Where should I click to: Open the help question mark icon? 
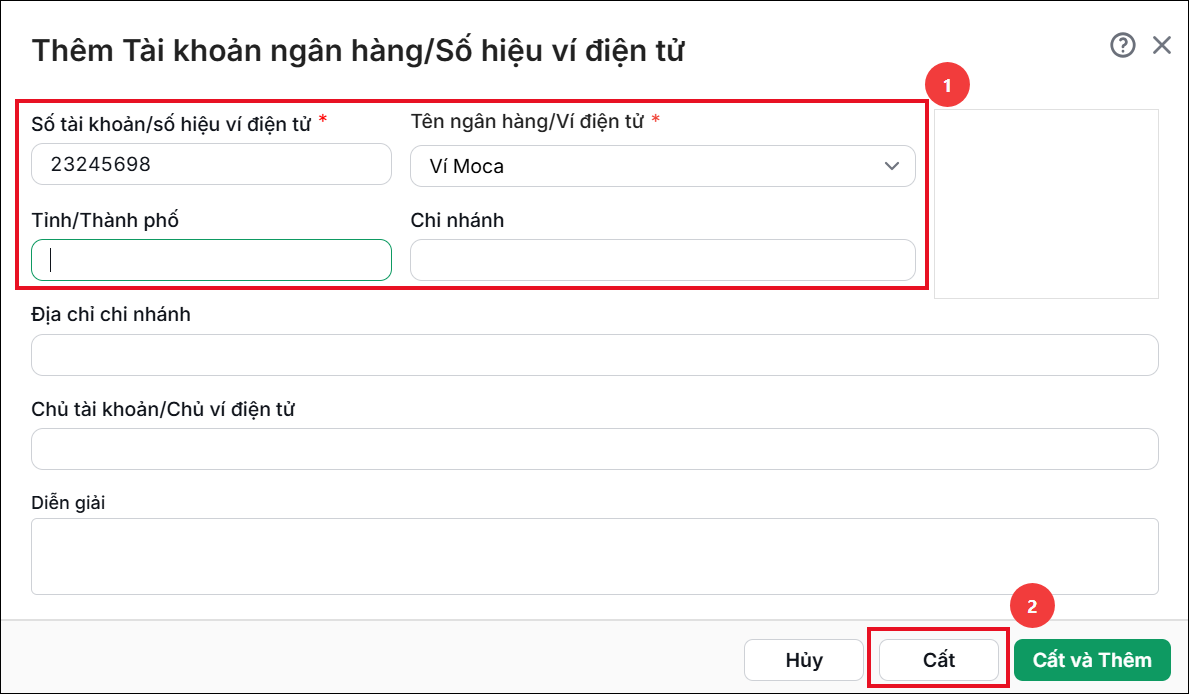1122,46
